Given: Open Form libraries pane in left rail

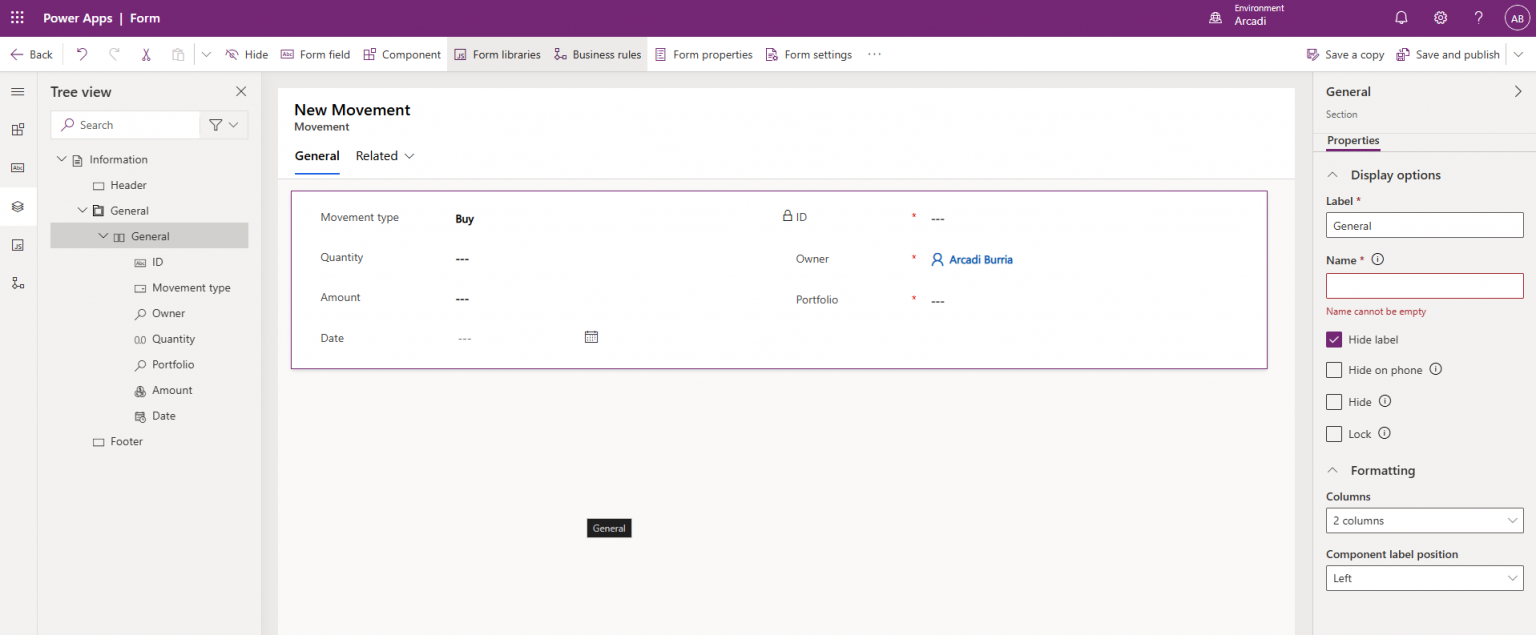Looking at the screenshot, I should click(17, 244).
